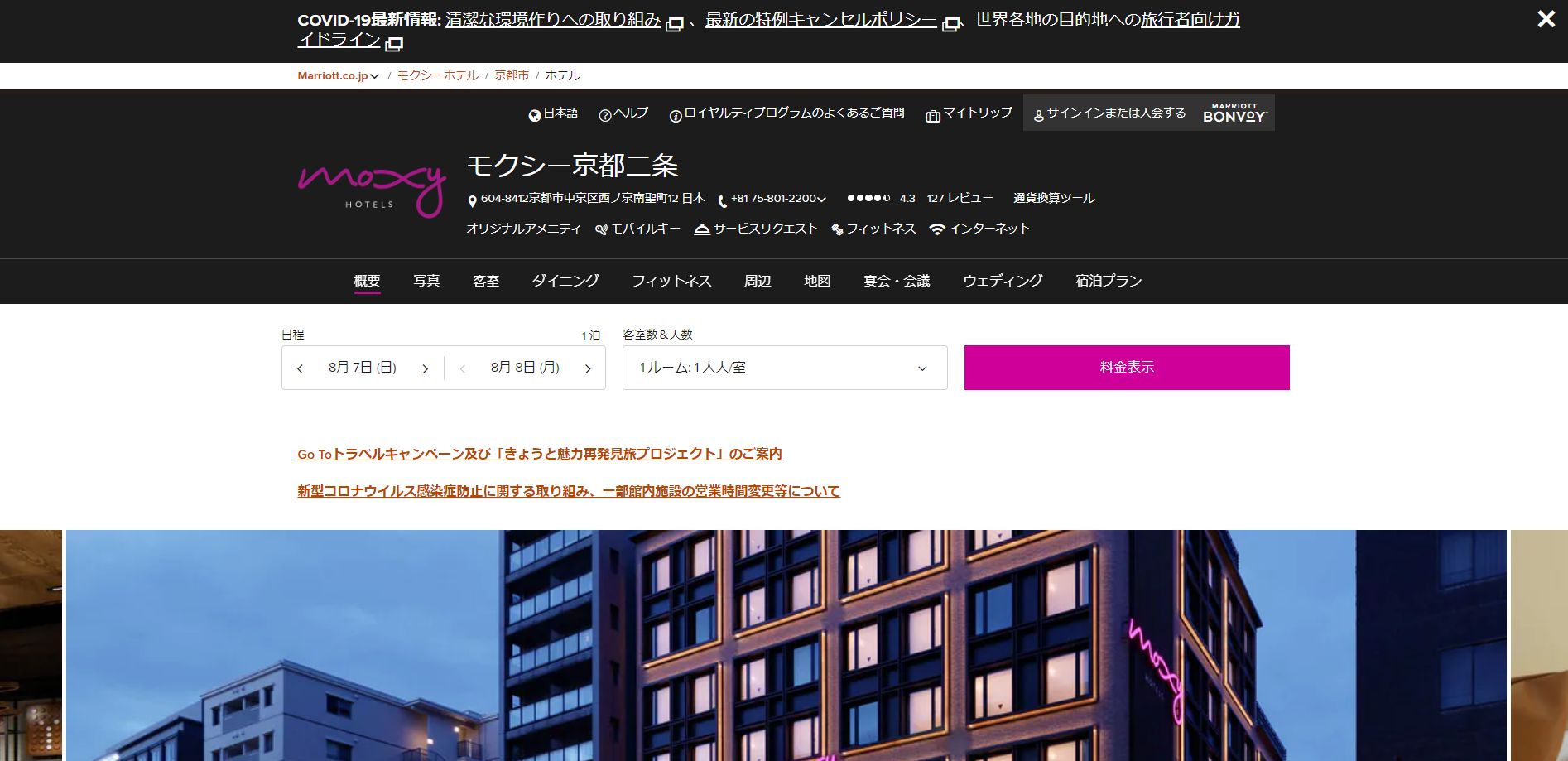Click the オリジナルアメニティ amenity text
The image size is (1568, 761).
[x=523, y=229]
